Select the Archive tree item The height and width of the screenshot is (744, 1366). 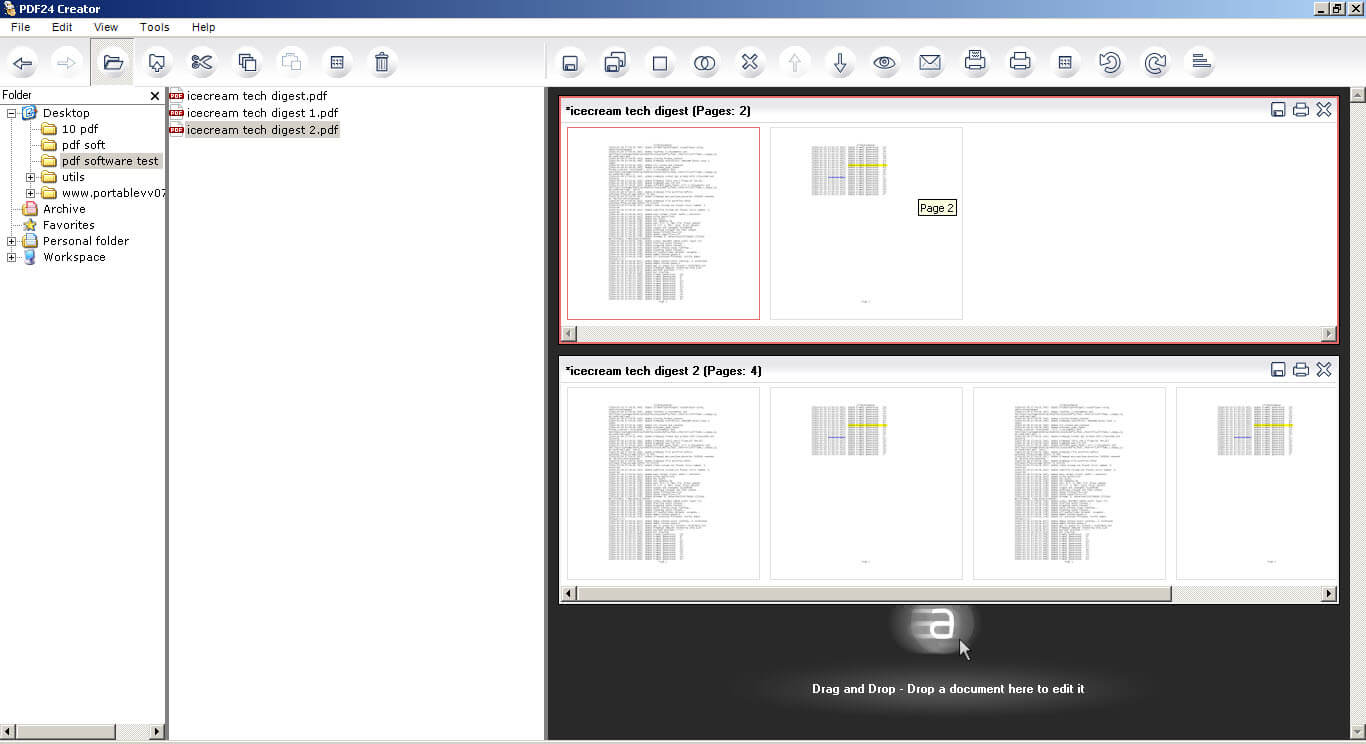click(x=64, y=209)
